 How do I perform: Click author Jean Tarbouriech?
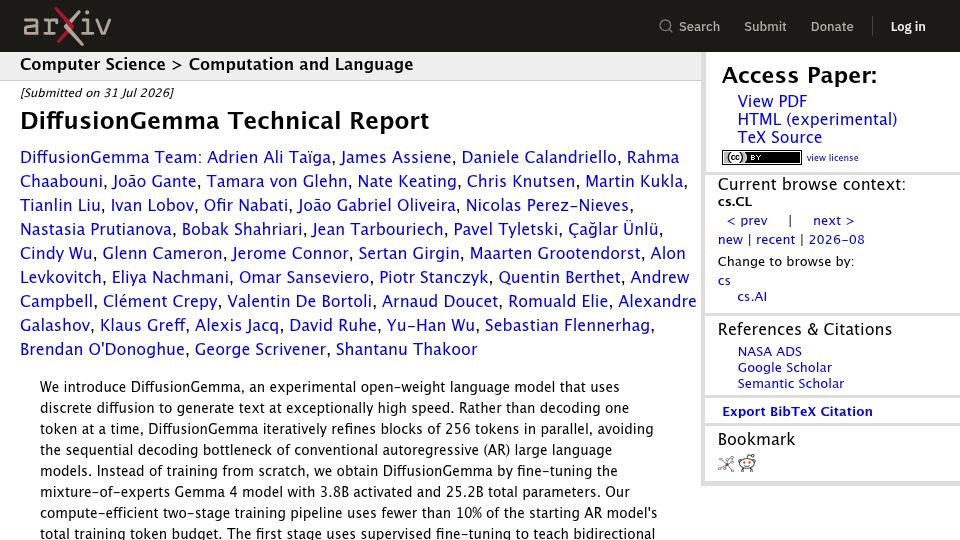(x=378, y=229)
